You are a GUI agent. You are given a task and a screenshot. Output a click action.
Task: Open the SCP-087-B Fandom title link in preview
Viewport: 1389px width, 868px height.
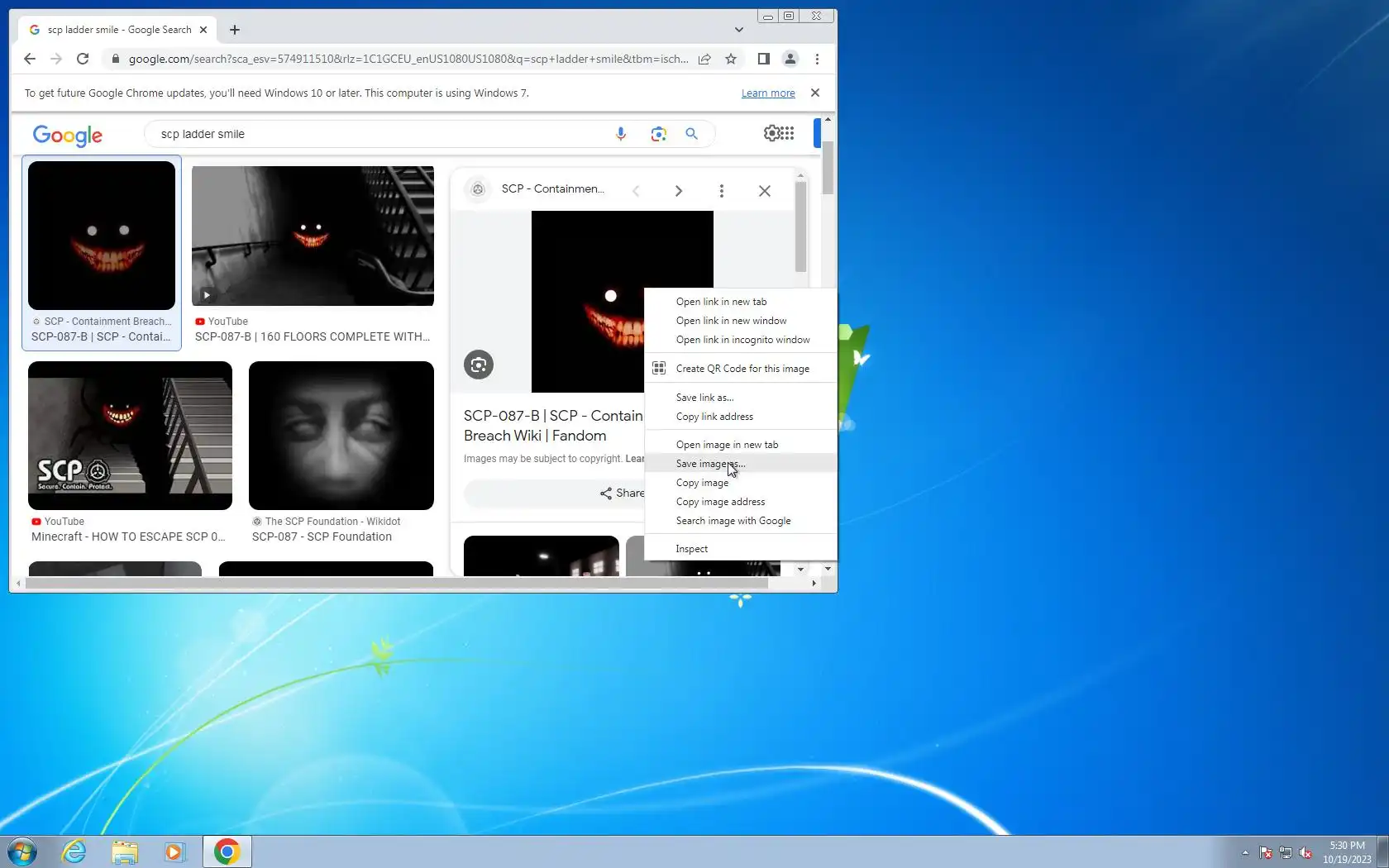[553, 426]
